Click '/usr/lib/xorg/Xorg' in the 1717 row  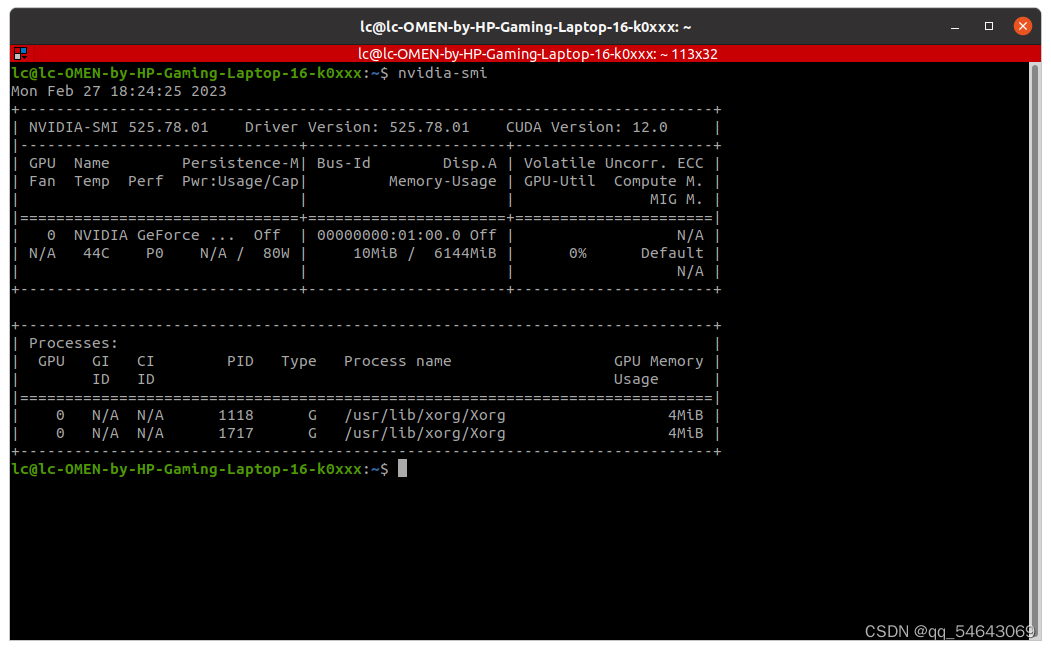424,434
